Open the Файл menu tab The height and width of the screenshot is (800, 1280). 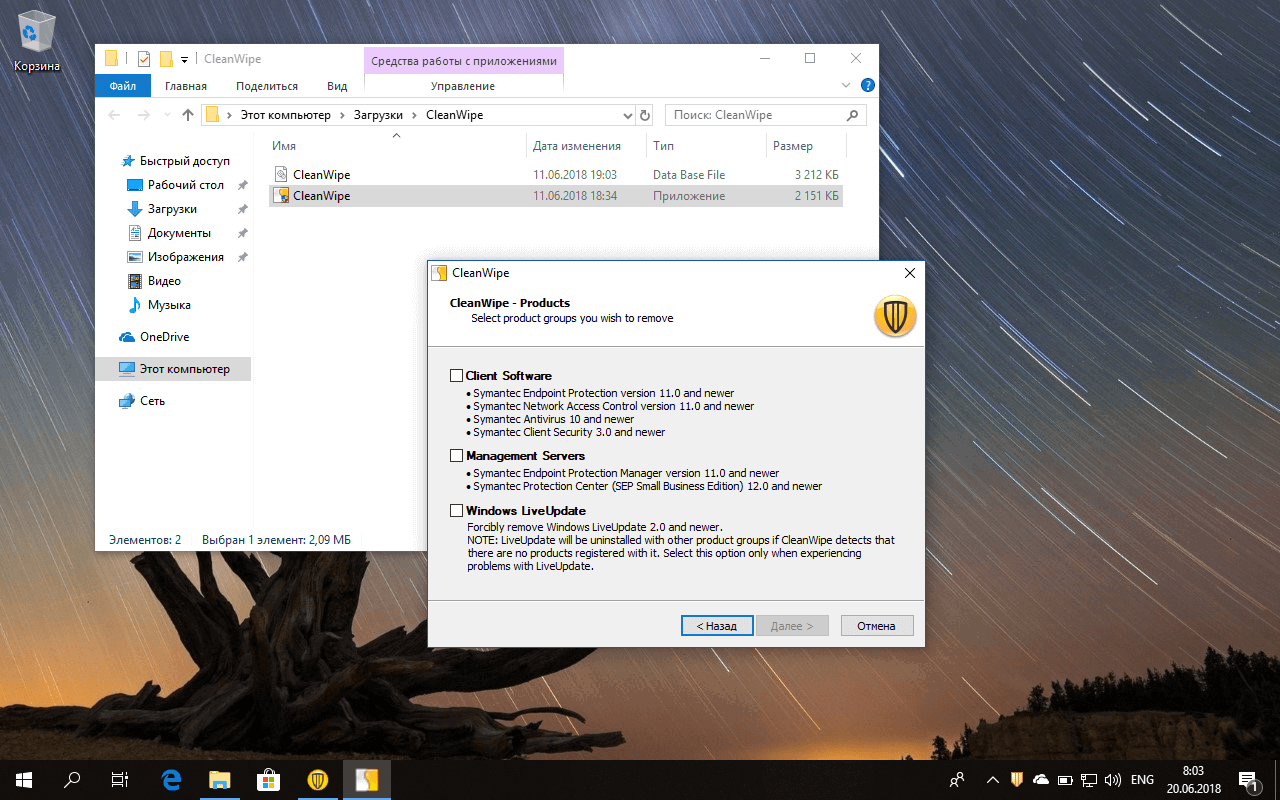coord(123,86)
